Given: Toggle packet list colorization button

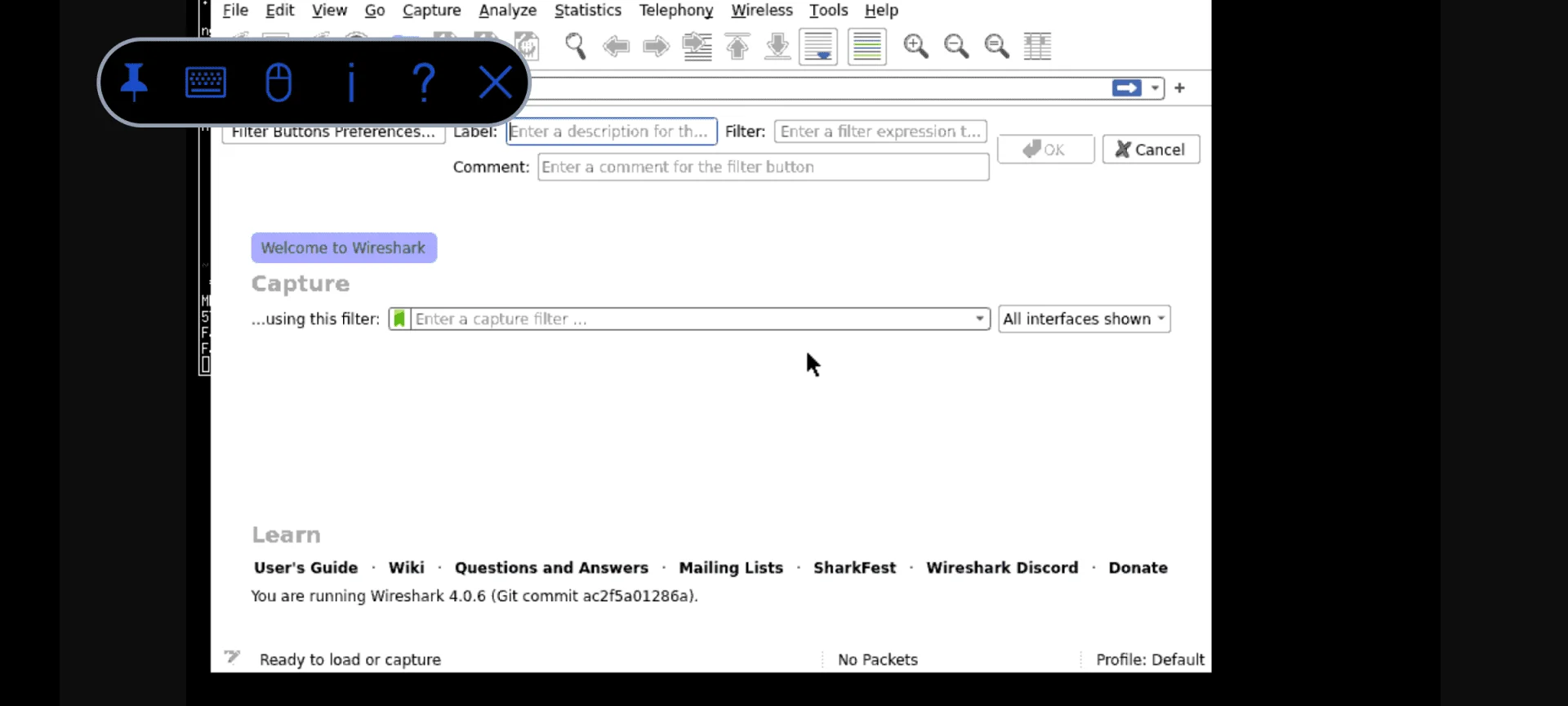Looking at the screenshot, I should (x=867, y=47).
